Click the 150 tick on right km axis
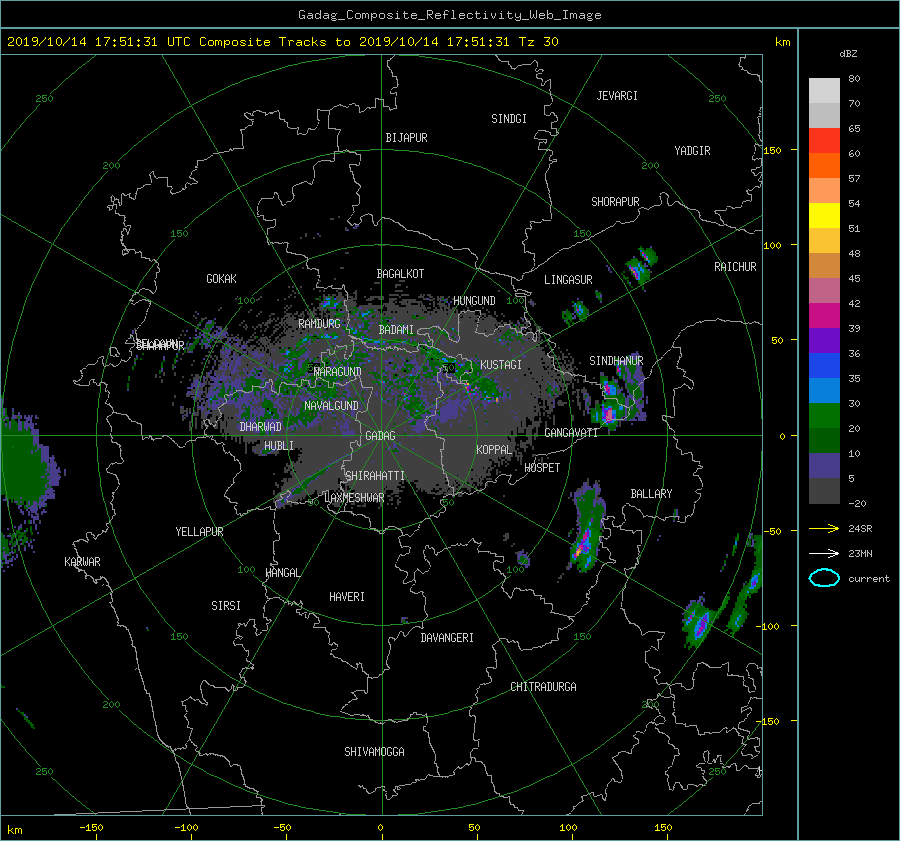 773,150
